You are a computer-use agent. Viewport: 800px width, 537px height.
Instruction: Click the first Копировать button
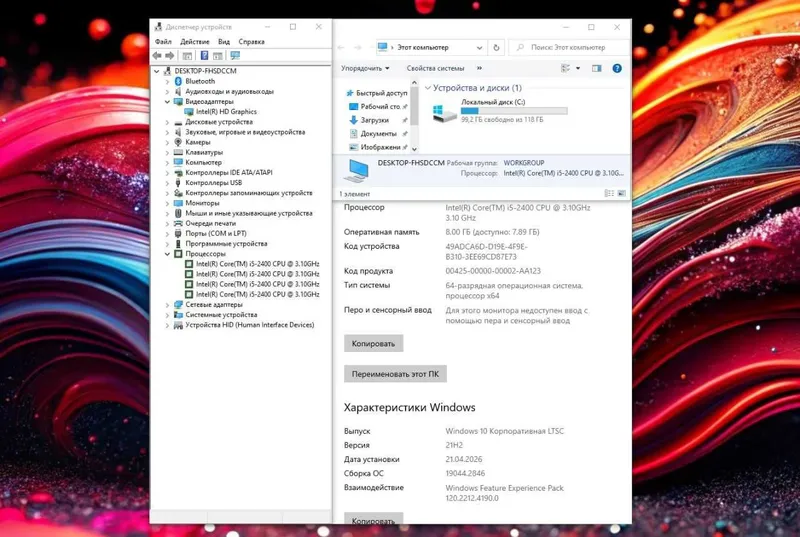pos(373,344)
